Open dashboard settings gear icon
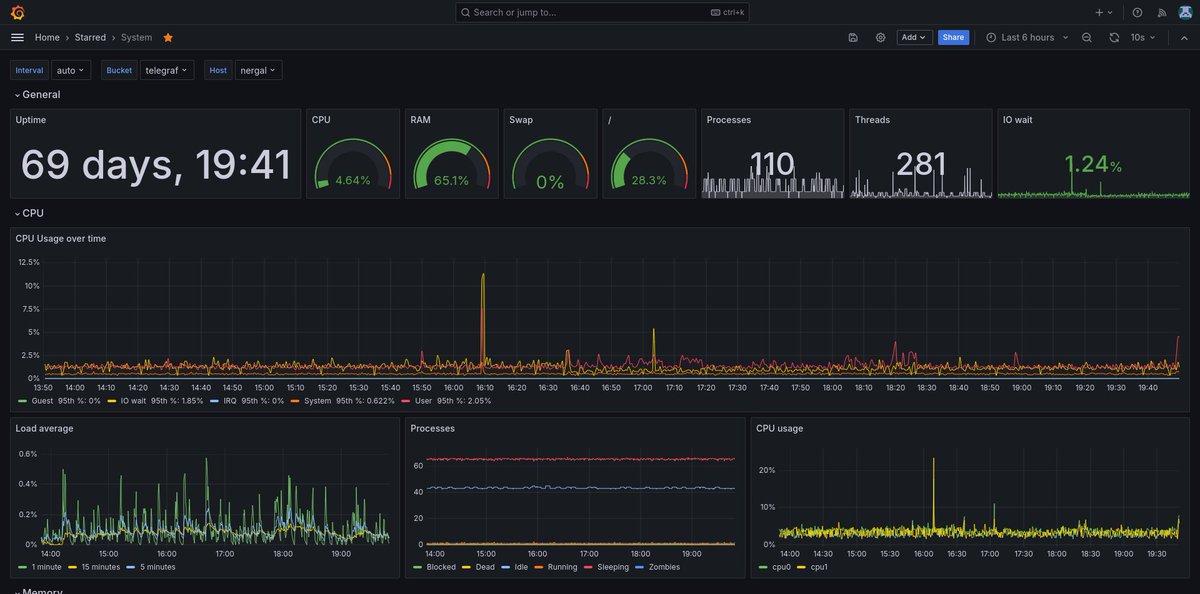This screenshot has width=1200, height=594. coord(881,37)
